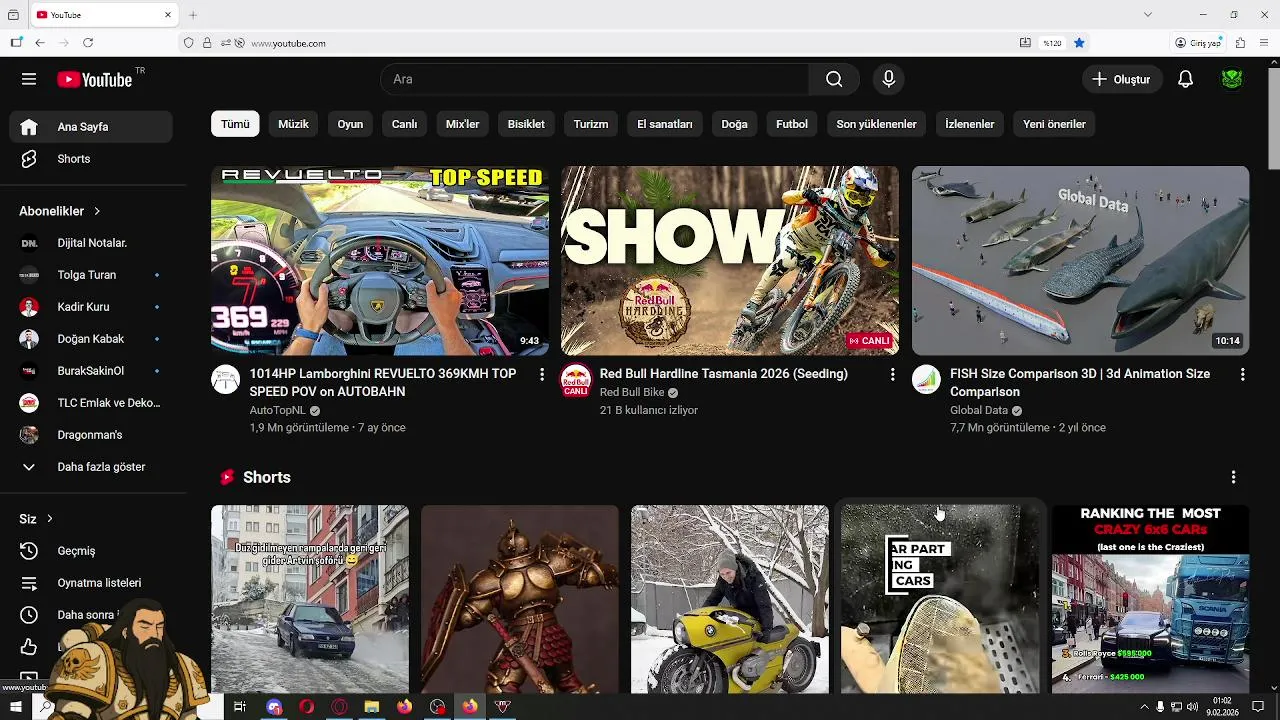This screenshot has height=720, width=1280.
Task: Expand Daha fazla göster subscriptions
Action: (91, 467)
